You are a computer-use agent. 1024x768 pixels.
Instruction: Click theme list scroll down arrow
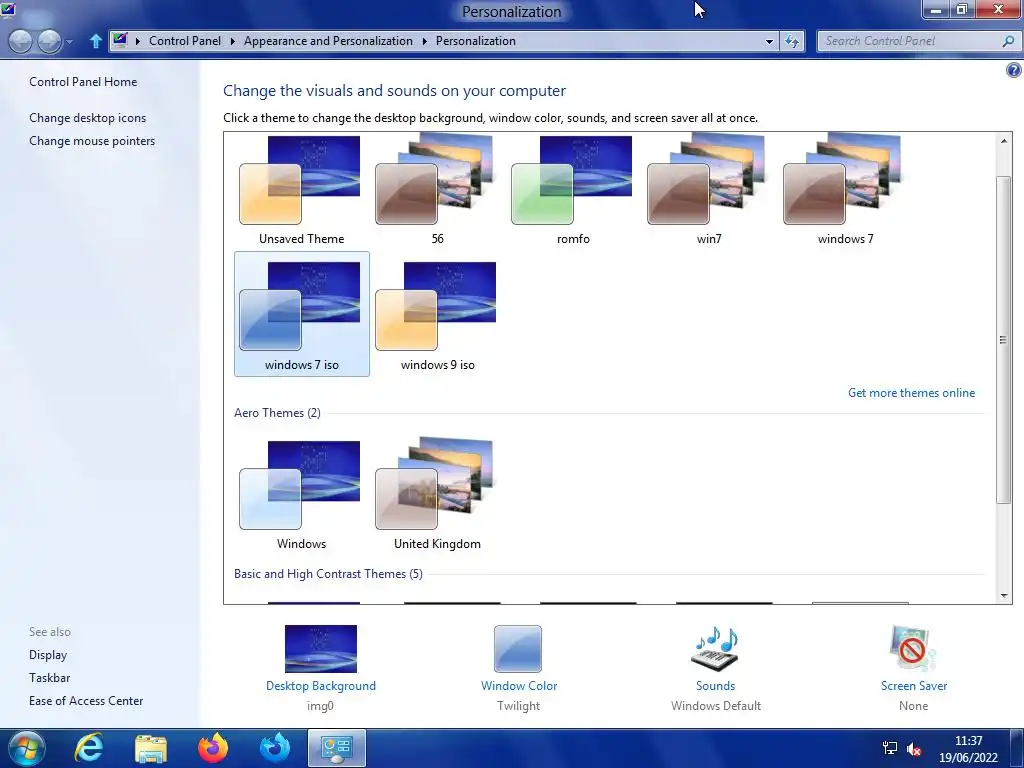[x=1004, y=596]
